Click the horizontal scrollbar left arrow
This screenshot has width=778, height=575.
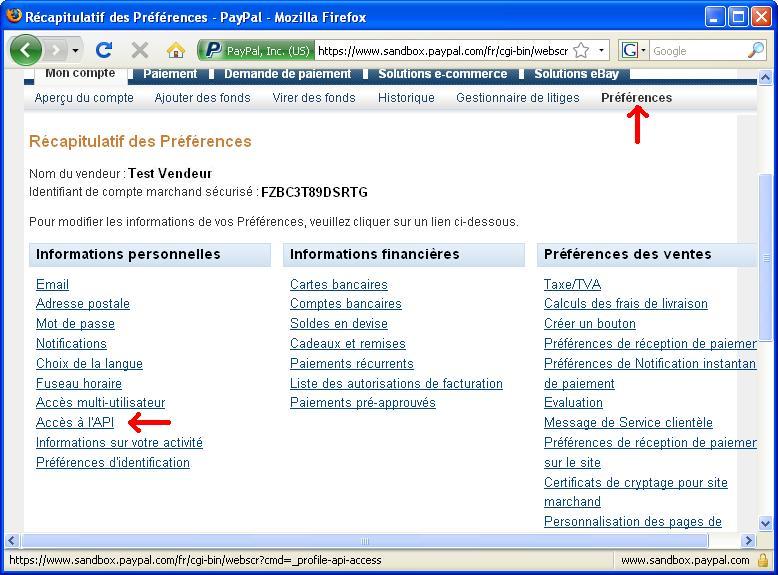12,540
